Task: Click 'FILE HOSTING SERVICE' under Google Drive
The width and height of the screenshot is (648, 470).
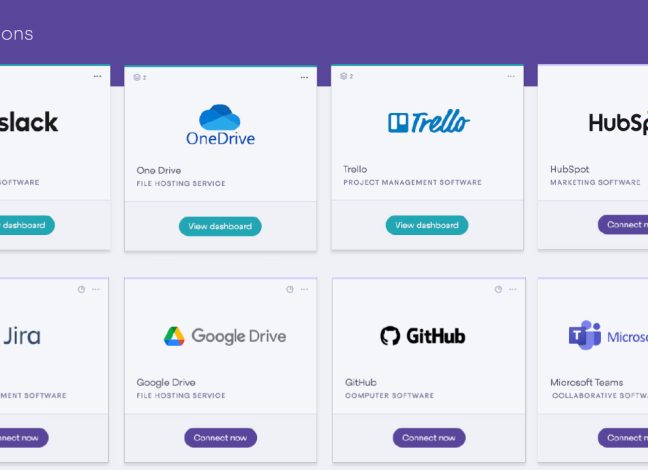Action: [x=181, y=396]
